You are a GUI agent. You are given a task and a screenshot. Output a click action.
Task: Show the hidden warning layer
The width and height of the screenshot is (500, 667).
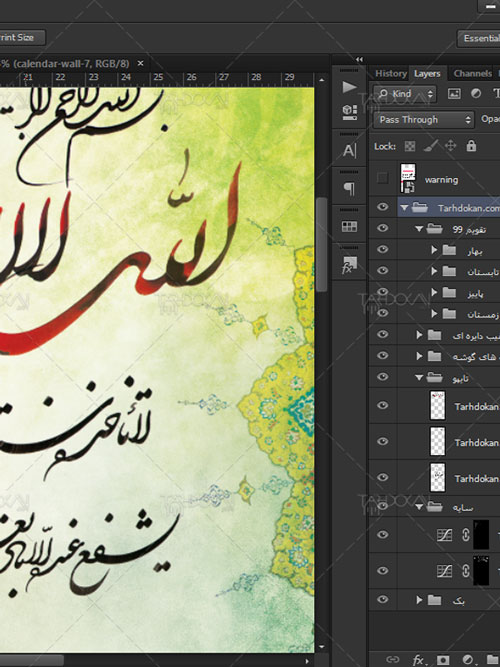(x=383, y=178)
